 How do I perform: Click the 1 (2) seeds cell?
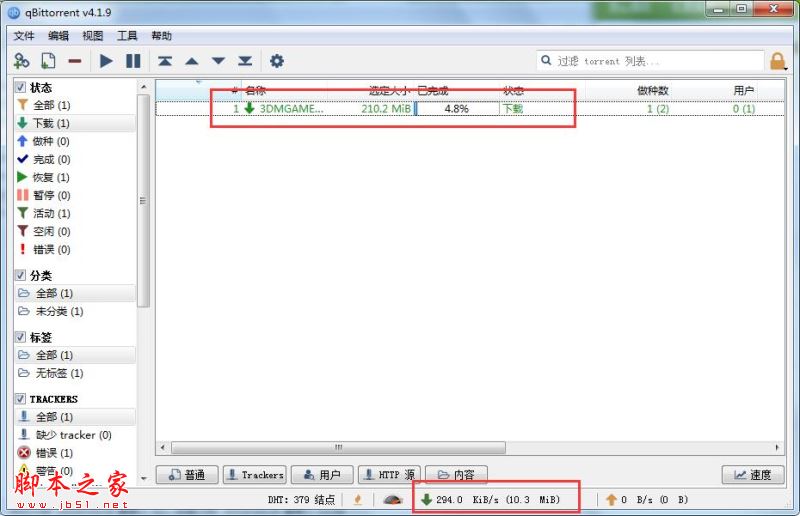tap(658, 109)
